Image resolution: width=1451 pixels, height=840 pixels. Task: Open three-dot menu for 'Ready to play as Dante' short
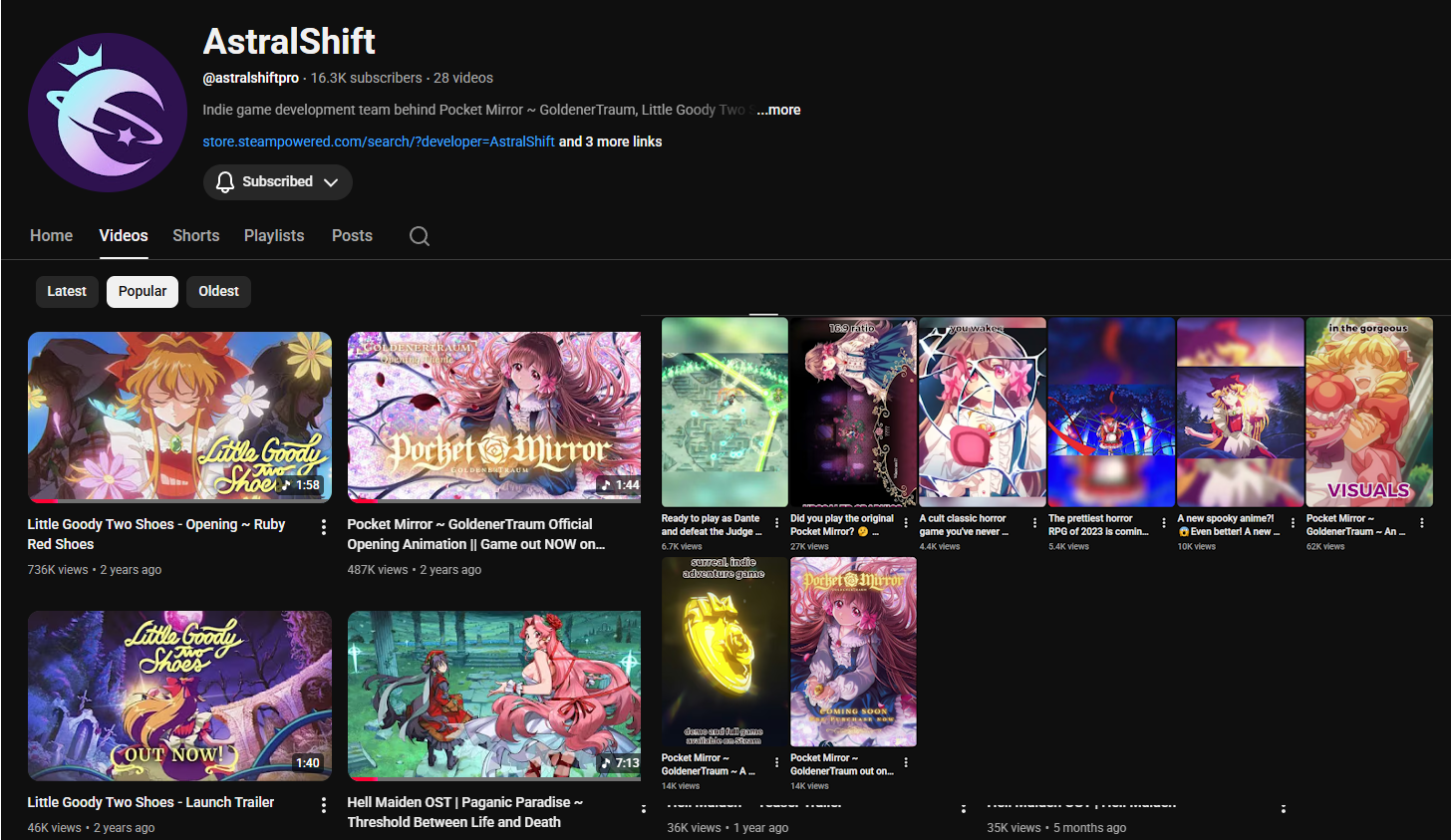coord(776,523)
